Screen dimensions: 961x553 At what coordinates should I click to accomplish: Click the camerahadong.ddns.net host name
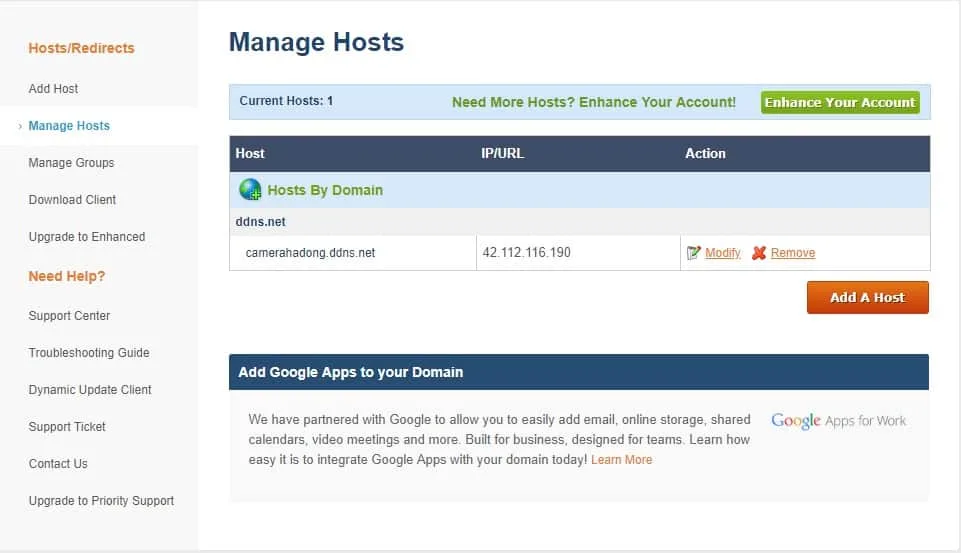(310, 253)
